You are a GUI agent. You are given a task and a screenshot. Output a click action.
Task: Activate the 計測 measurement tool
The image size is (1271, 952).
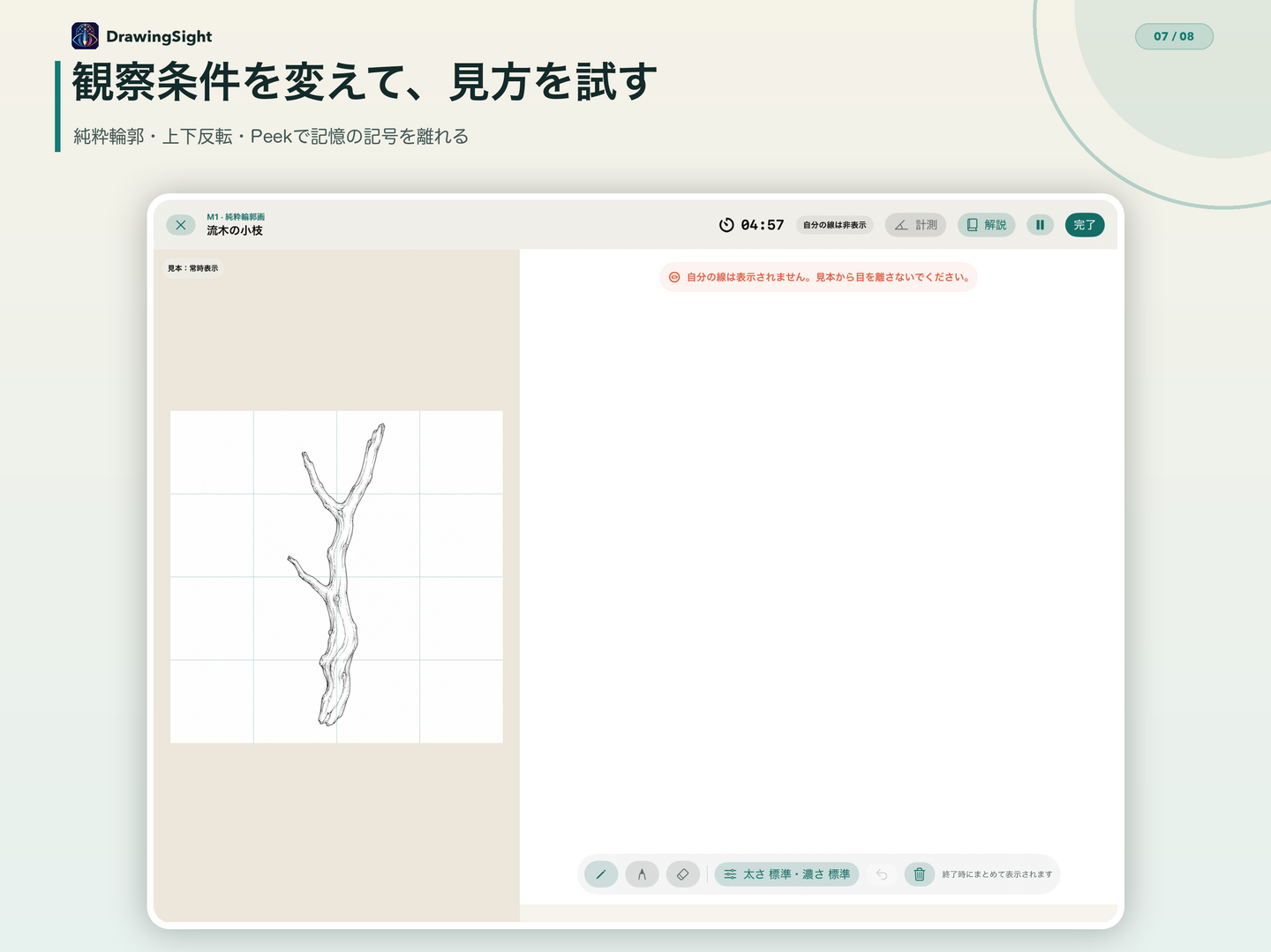point(915,225)
